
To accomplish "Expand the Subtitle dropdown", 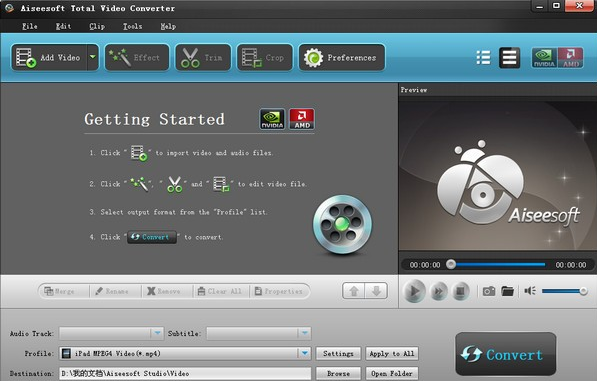I will click(x=304, y=333).
